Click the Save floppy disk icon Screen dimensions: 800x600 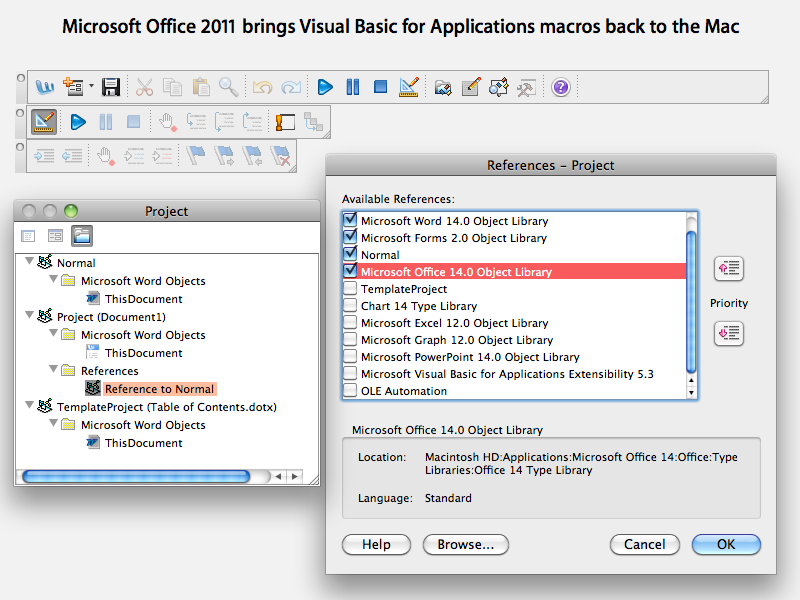coord(111,87)
